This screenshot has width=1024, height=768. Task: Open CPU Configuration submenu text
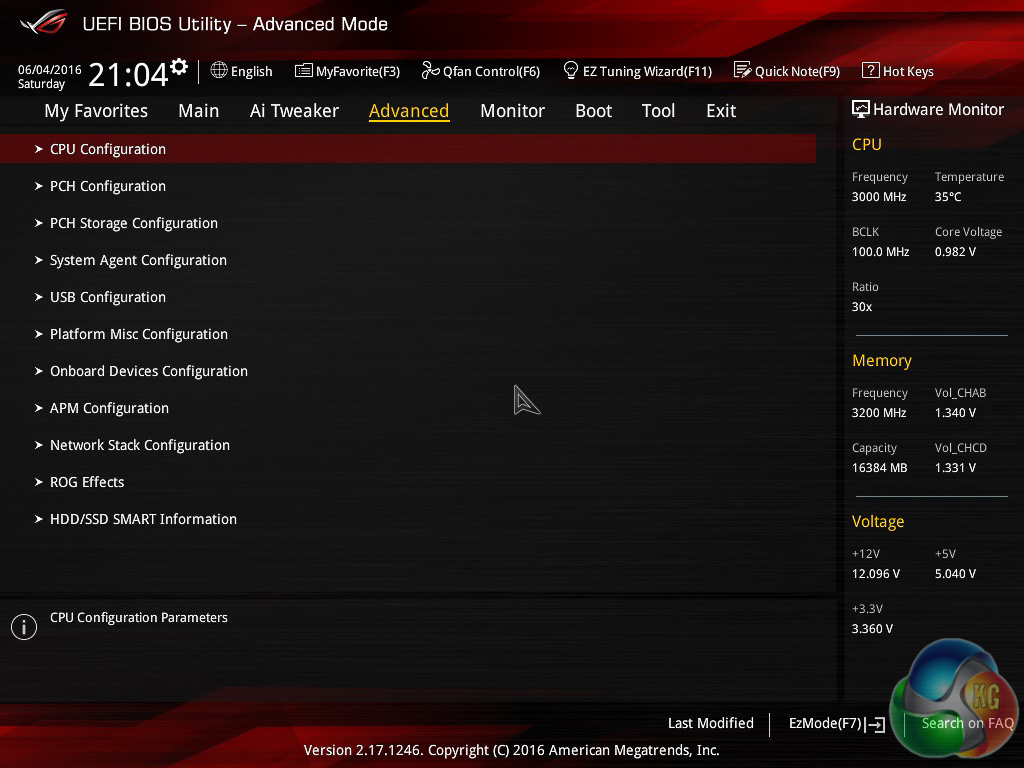[x=108, y=150]
